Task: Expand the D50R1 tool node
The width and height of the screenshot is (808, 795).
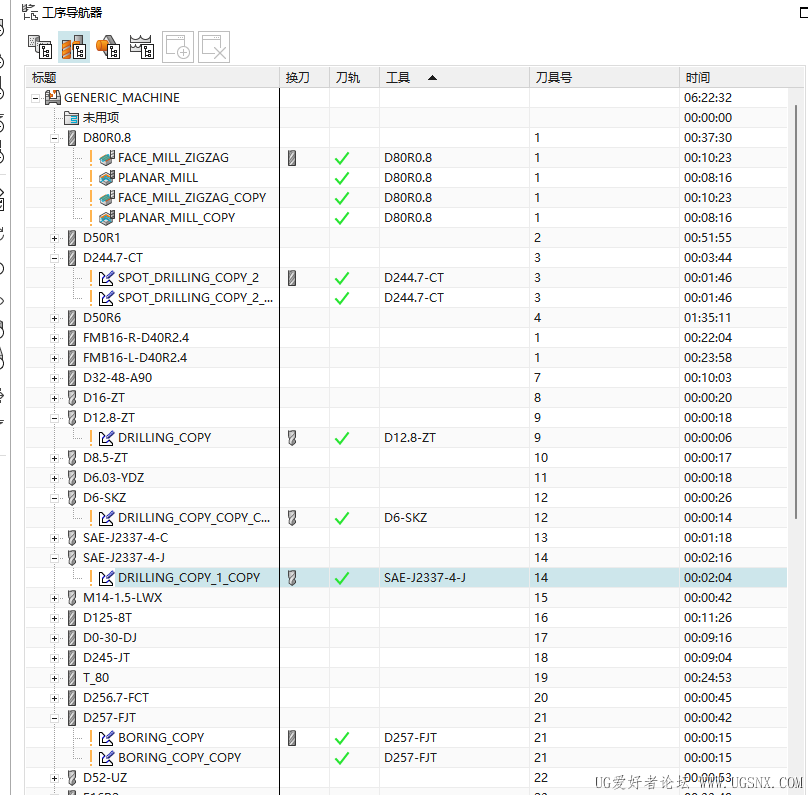Action: pos(55,238)
